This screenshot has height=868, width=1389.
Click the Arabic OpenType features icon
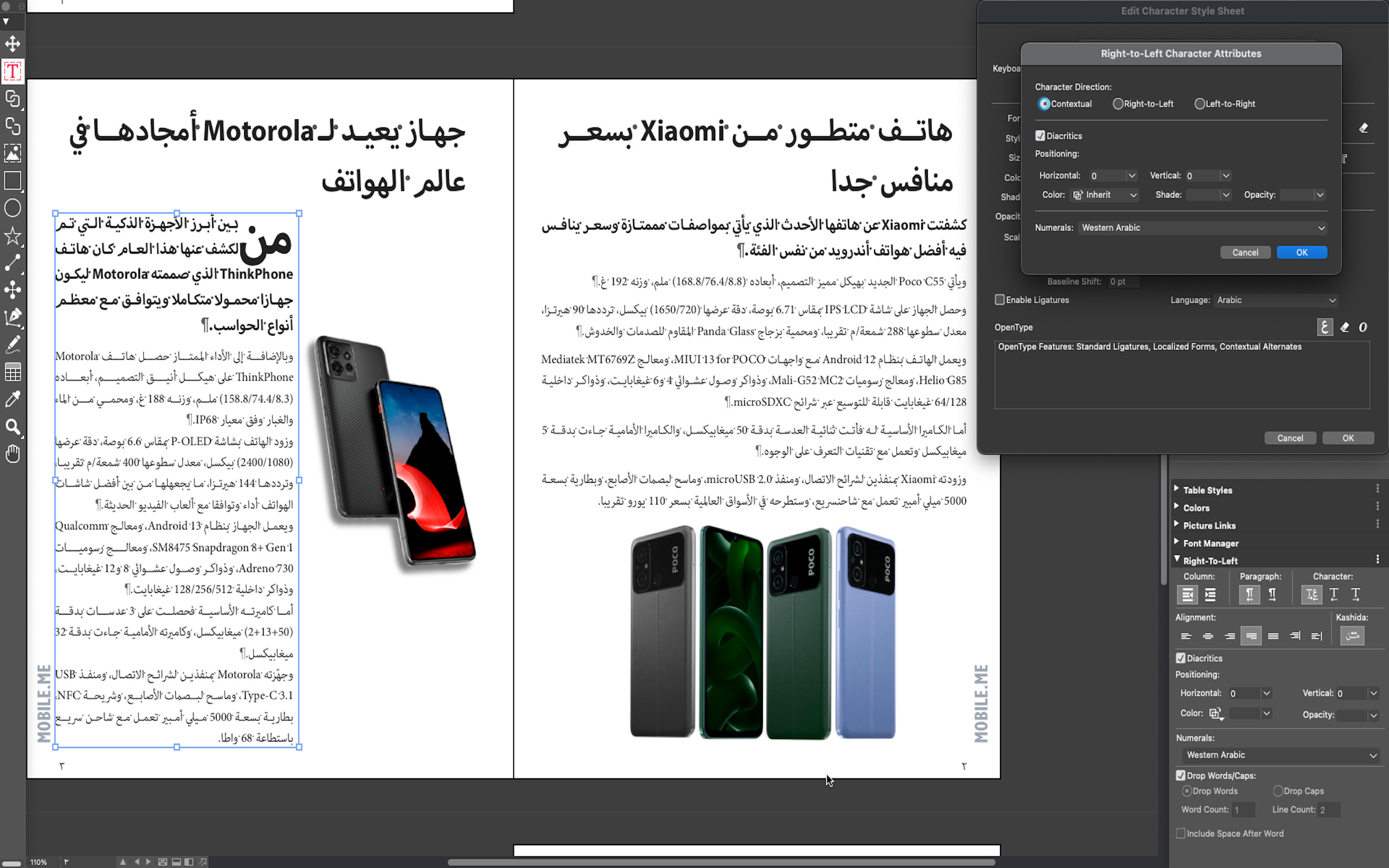click(x=1325, y=327)
